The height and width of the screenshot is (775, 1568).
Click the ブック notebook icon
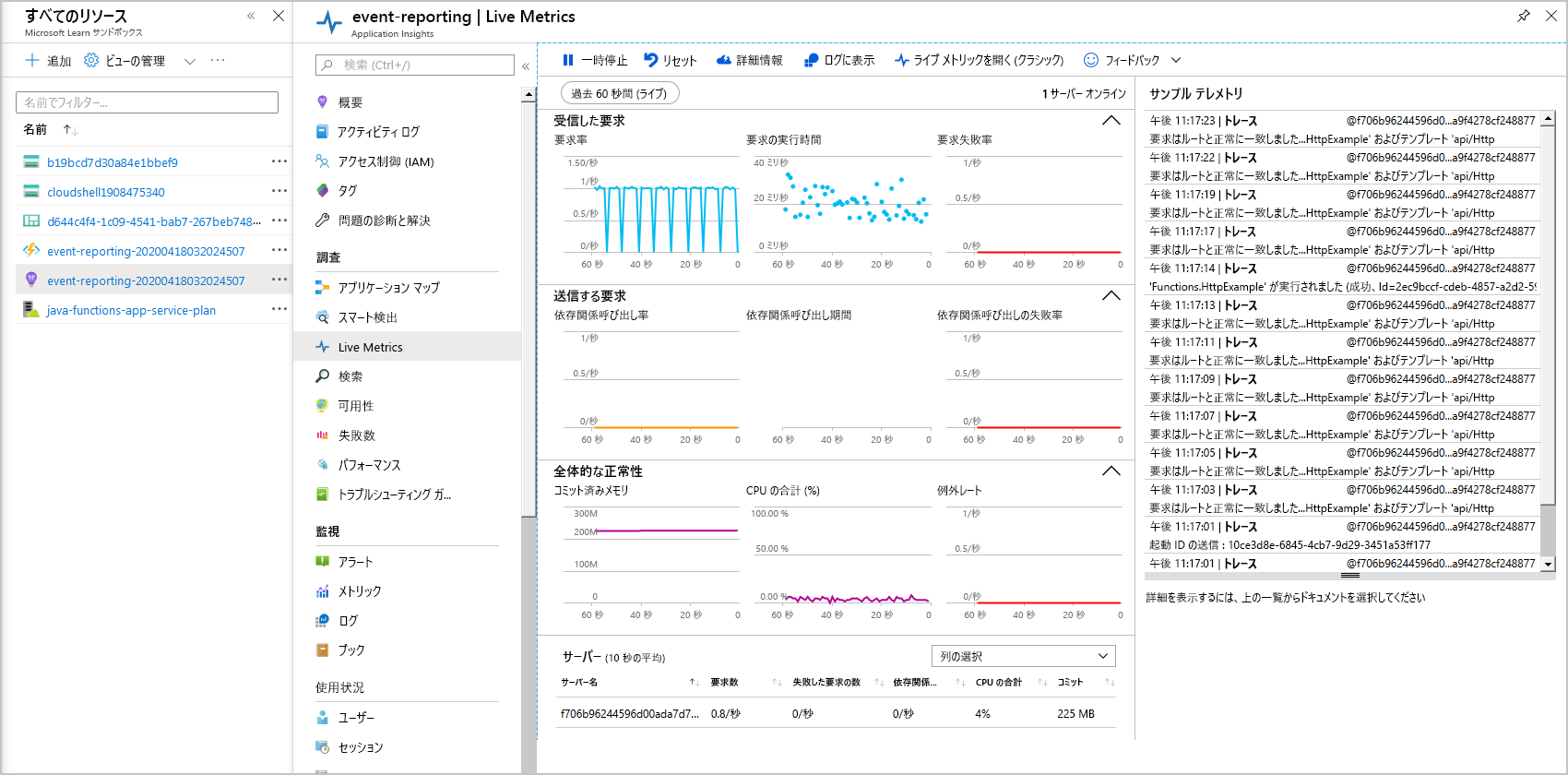322,650
